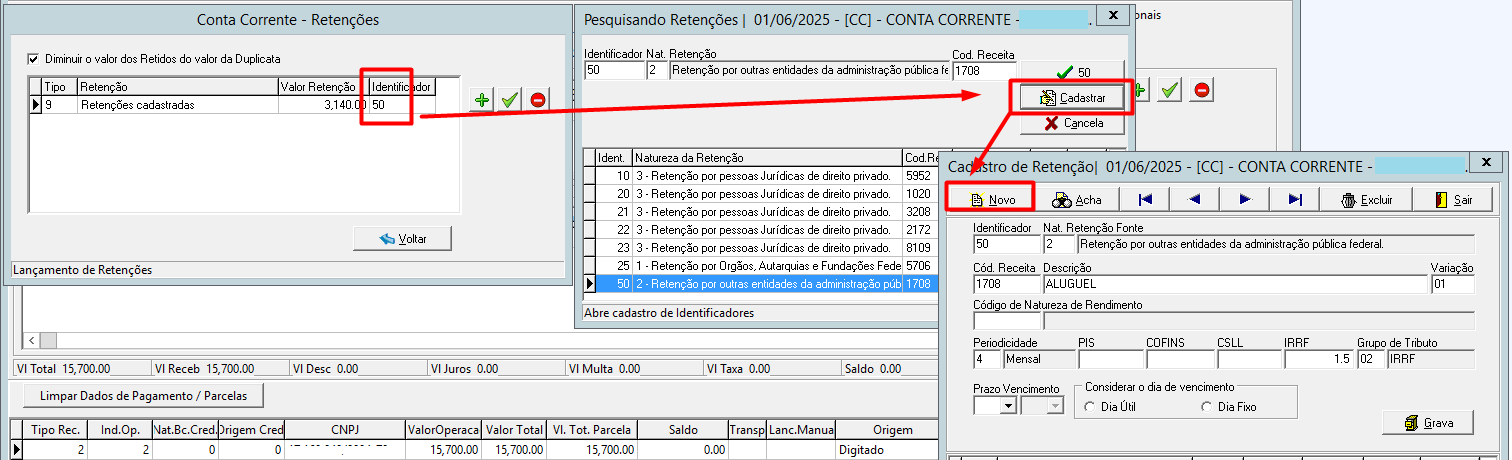Click Natureza da Retenção column header

767,158
